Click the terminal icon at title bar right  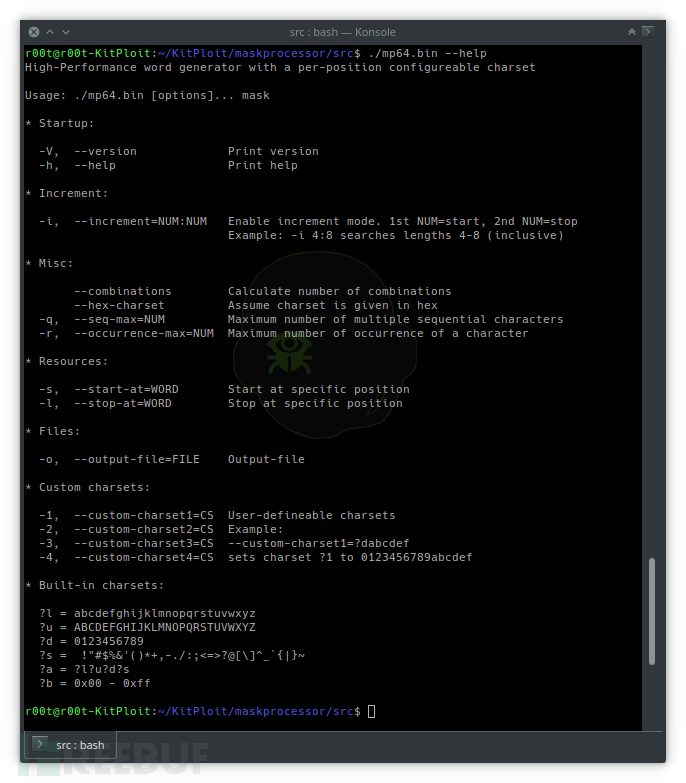[648, 32]
